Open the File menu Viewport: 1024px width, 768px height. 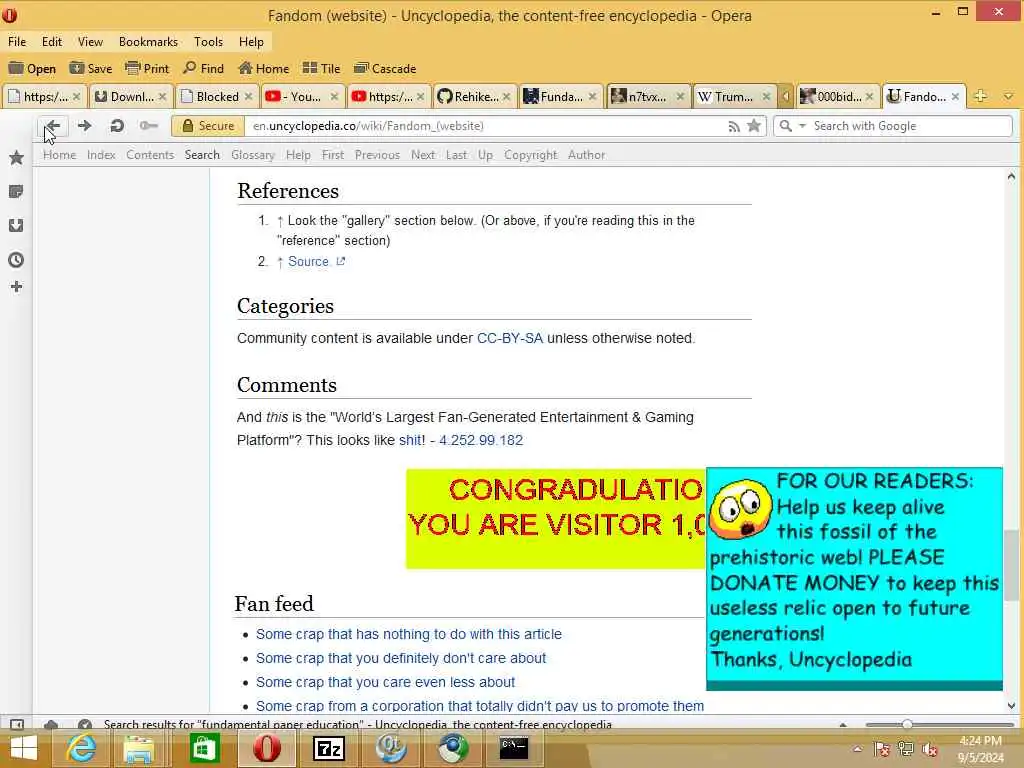coord(17,42)
